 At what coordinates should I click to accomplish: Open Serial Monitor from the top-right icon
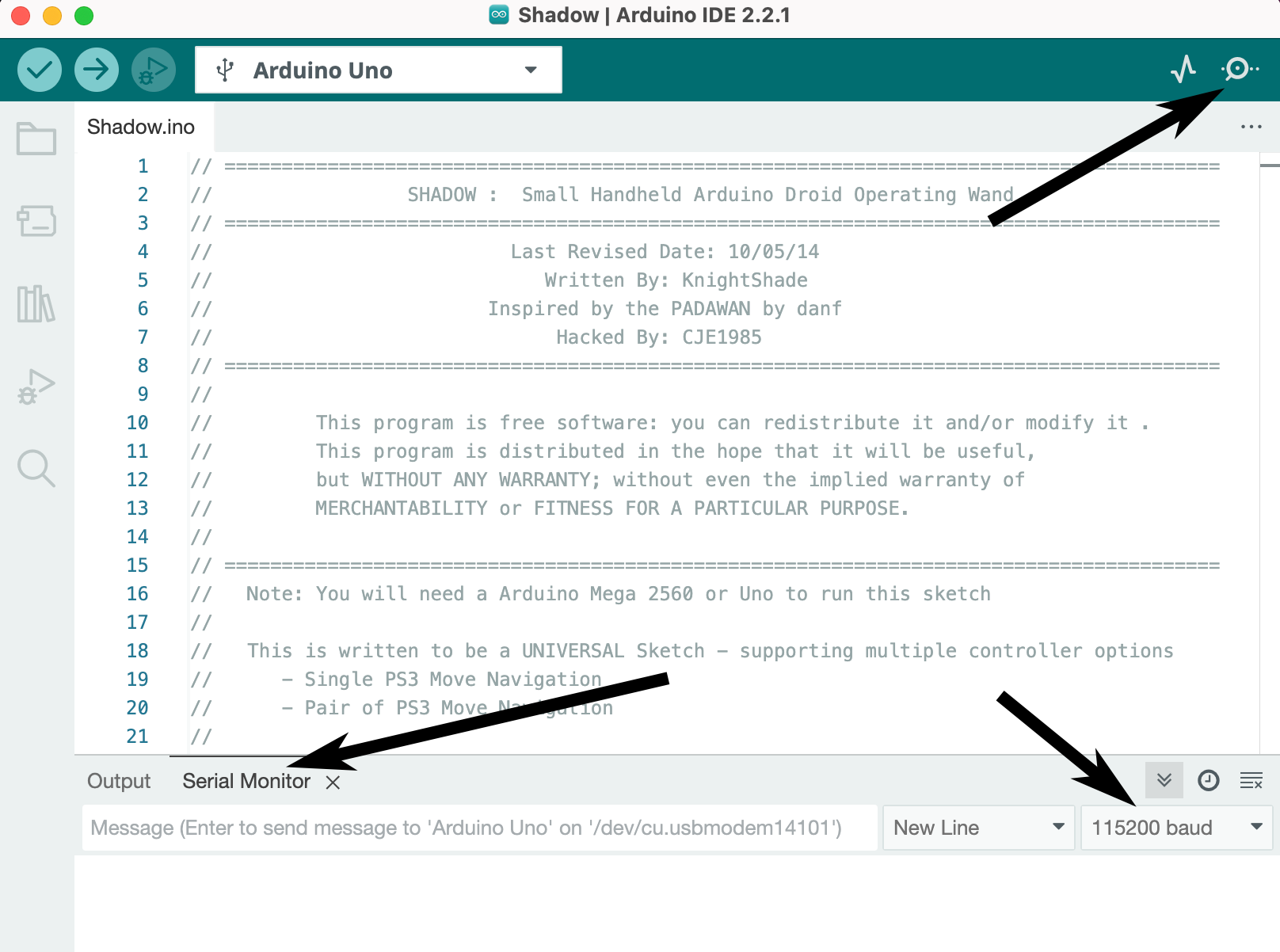[1238, 69]
